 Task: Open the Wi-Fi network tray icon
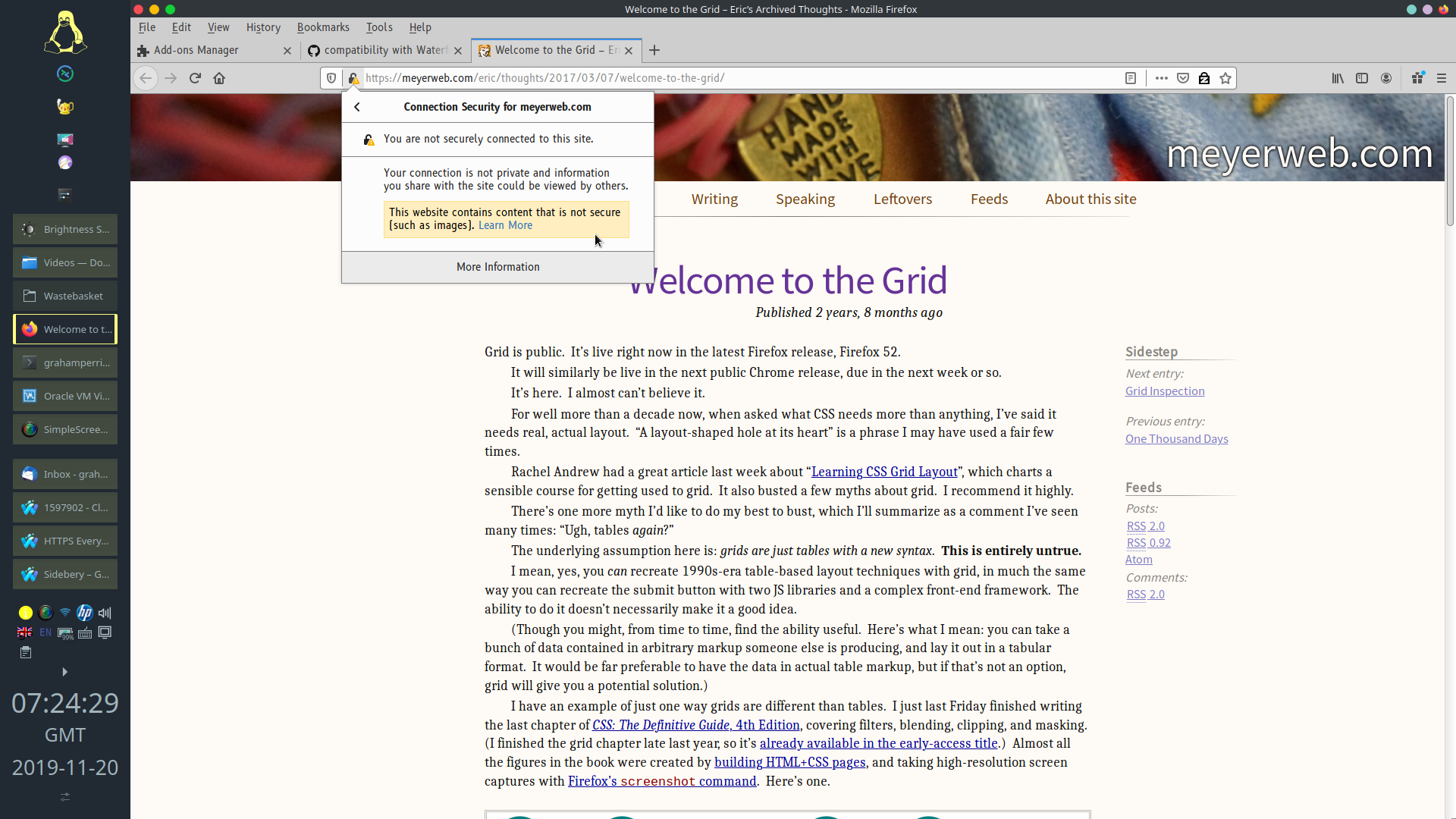tap(65, 613)
